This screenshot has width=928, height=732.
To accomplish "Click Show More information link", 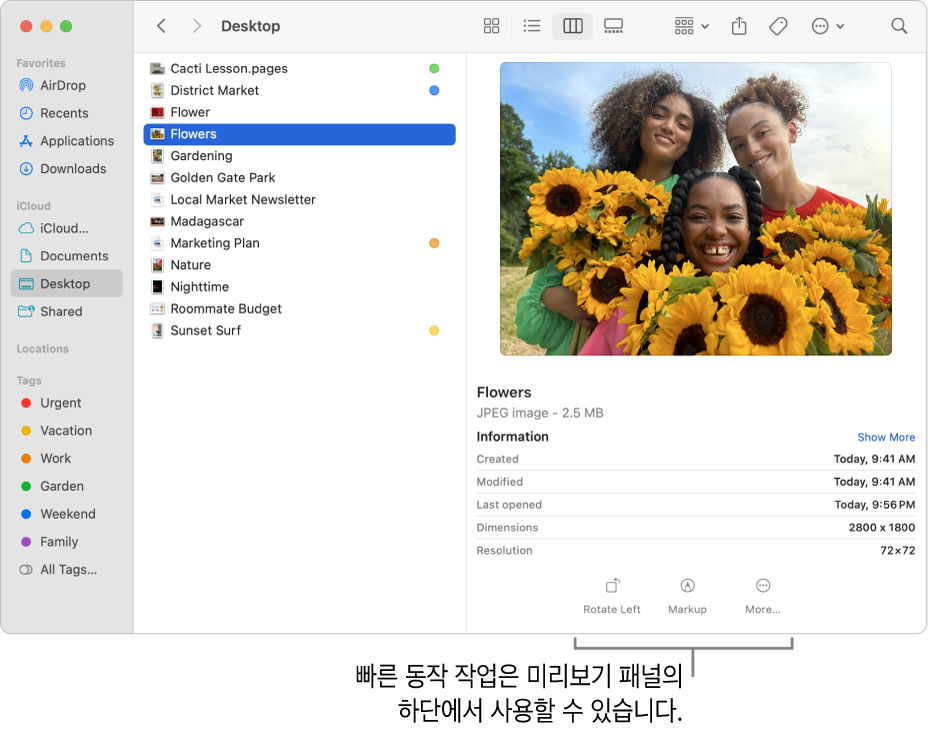I will [886, 437].
